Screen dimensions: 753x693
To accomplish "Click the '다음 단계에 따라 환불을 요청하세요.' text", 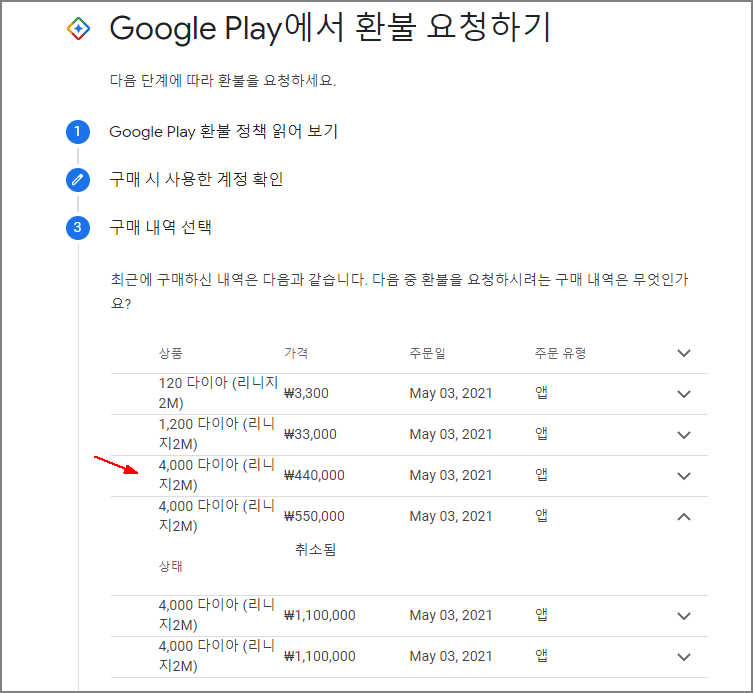I will pyautogui.click(x=223, y=80).
